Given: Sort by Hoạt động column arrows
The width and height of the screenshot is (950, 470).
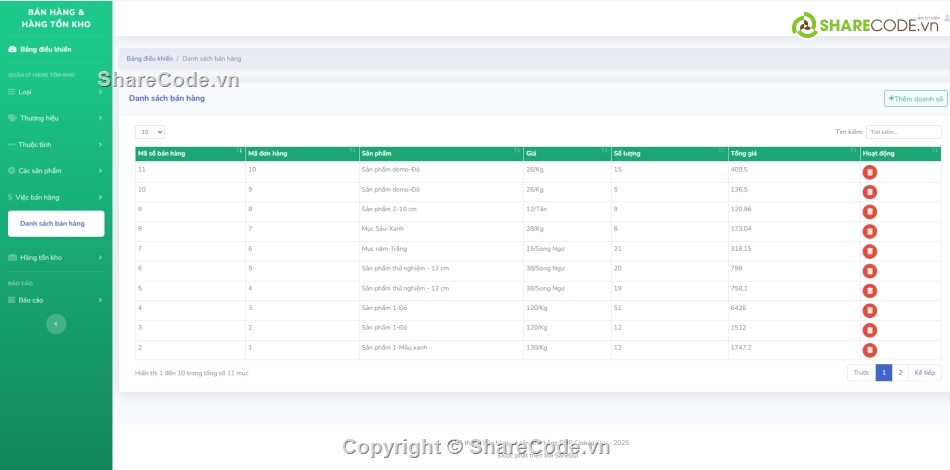Looking at the screenshot, I should click(x=935, y=151).
